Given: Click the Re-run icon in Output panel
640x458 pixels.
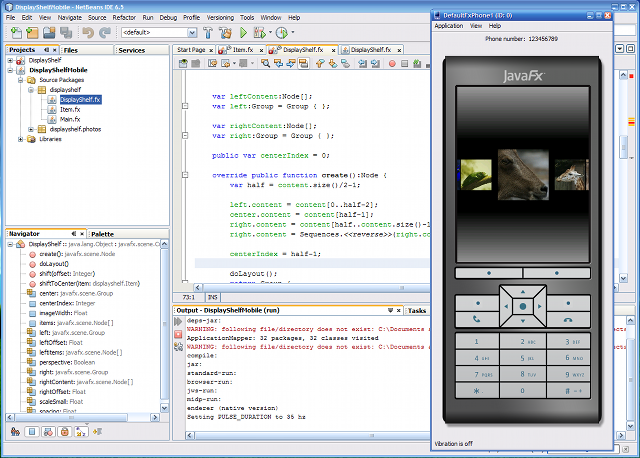Looking at the screenshot, I should pyautogui.click(x=178, y=322).
